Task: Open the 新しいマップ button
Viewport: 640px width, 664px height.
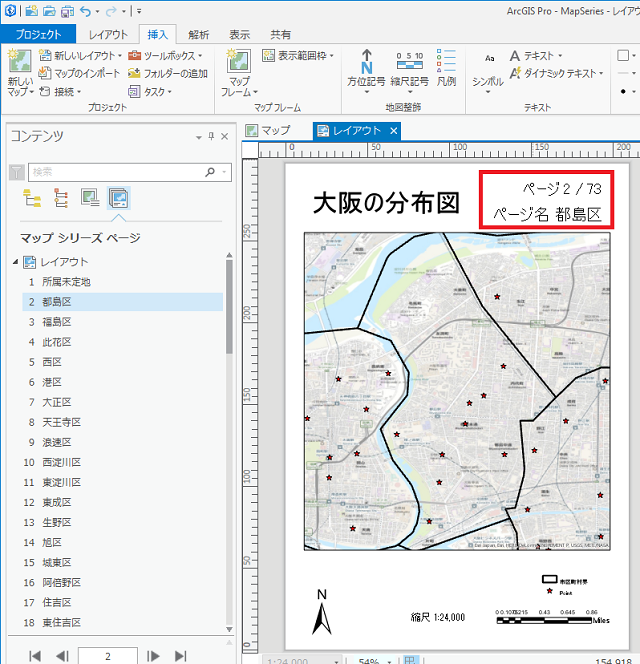Action: point(20,72)
